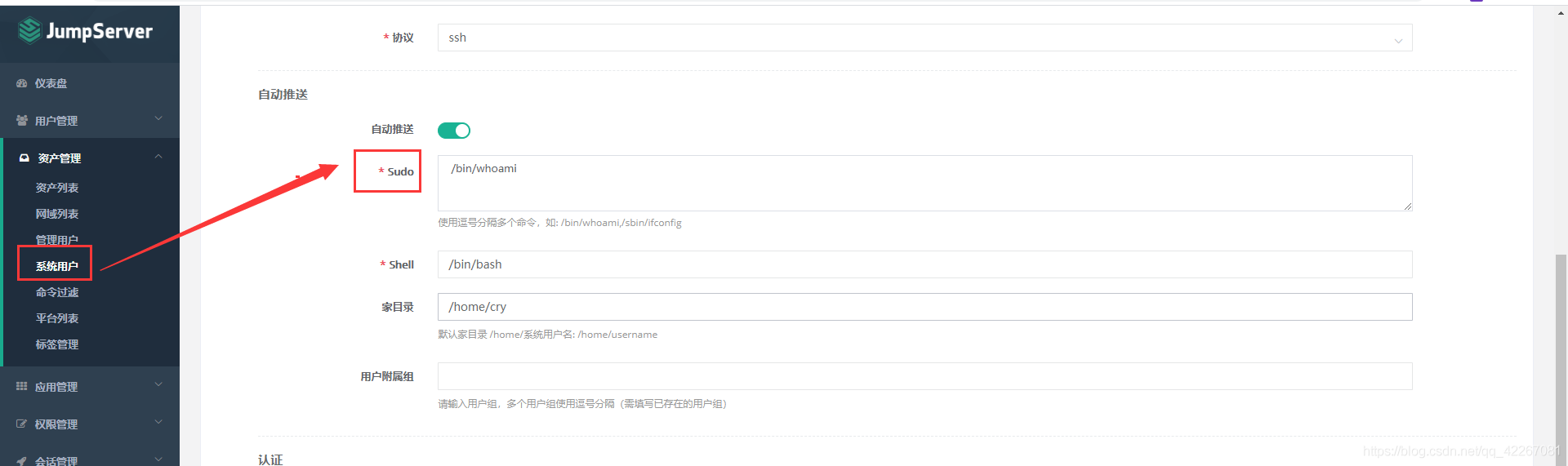Viewport: 1568px width, 466px height.
Task: Click the 资产管理 inbox icon
Action: pos(24,158)
